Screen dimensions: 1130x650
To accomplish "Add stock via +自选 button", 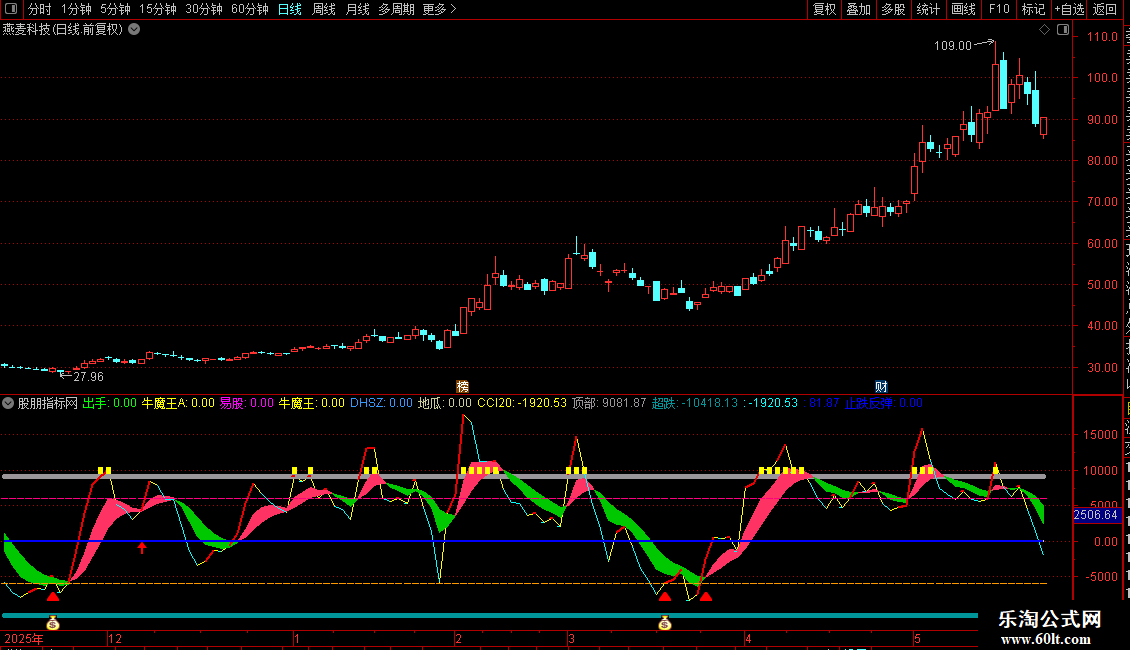I will [1069, 9].
